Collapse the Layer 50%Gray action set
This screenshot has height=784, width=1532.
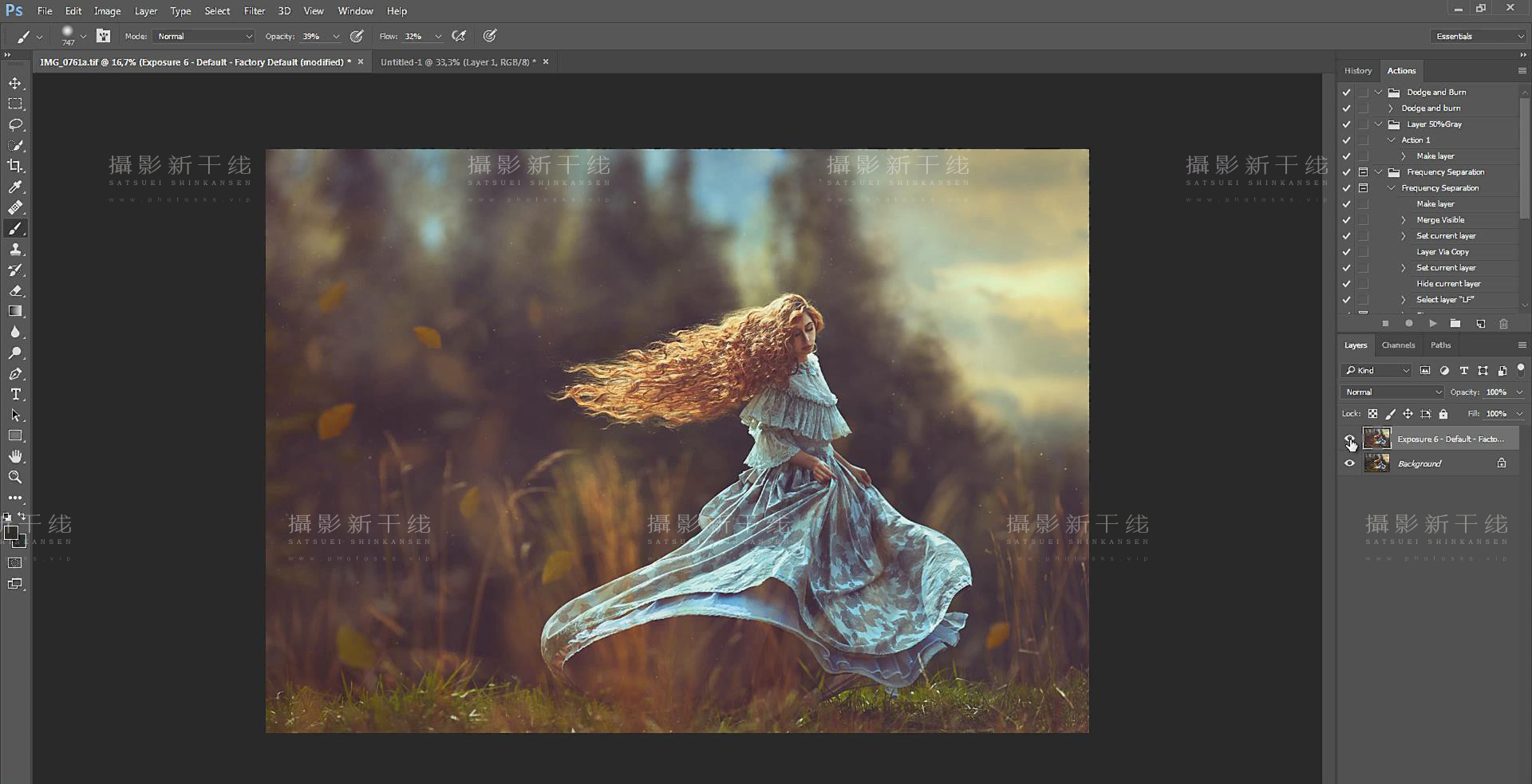coord(1379,124)
